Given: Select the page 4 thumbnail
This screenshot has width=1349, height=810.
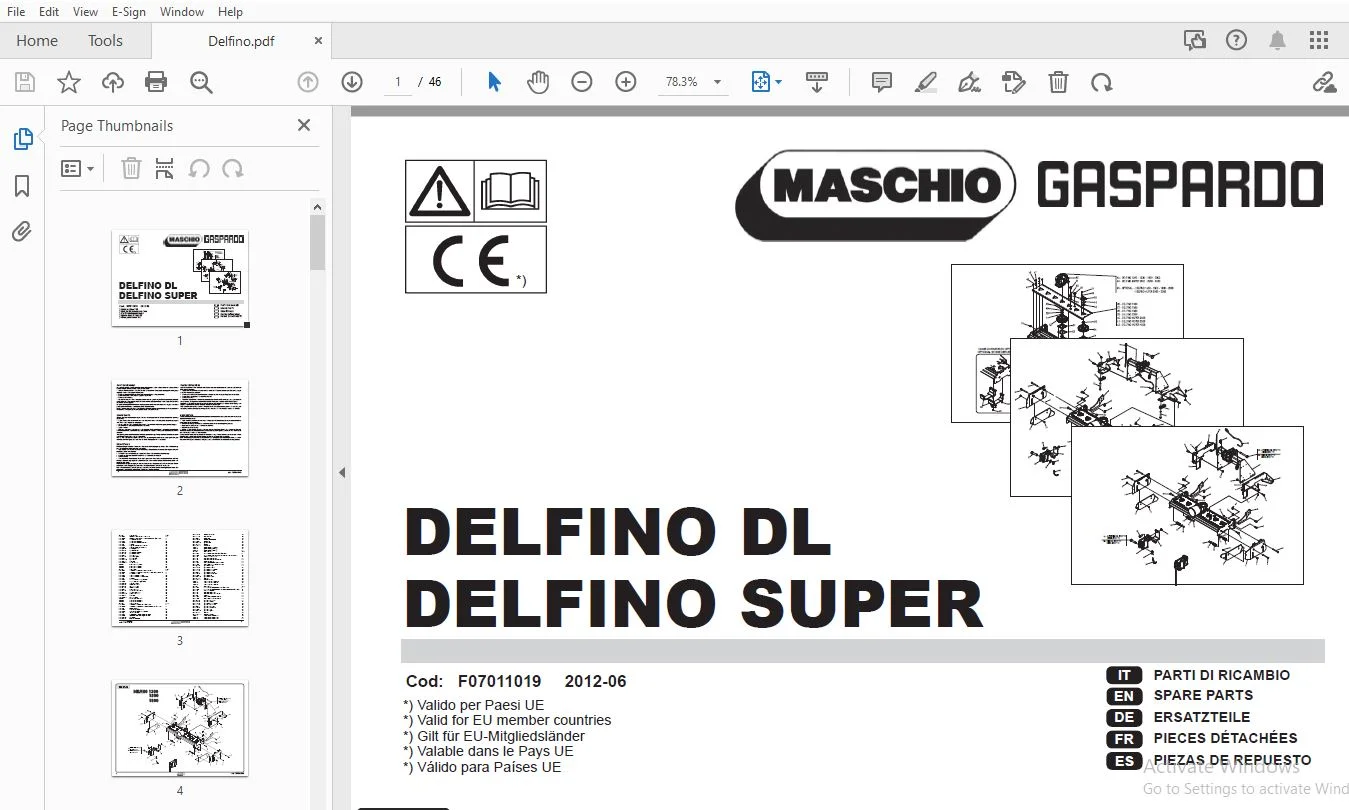Looking at the screenshot, I should [x=180, y=729].
